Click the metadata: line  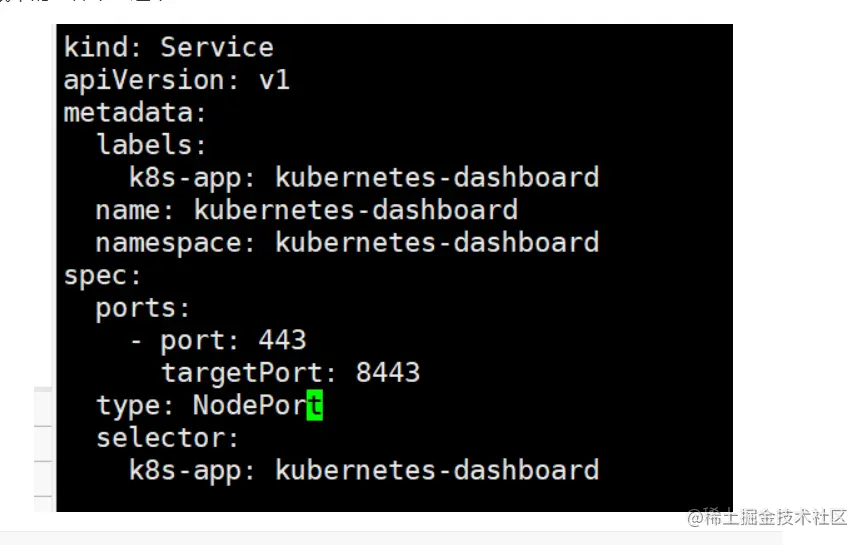135,112
